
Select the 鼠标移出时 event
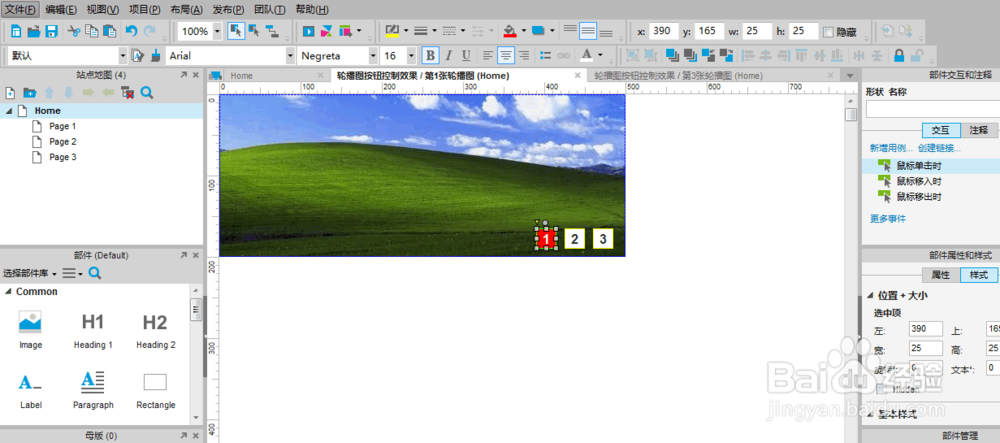919,197
